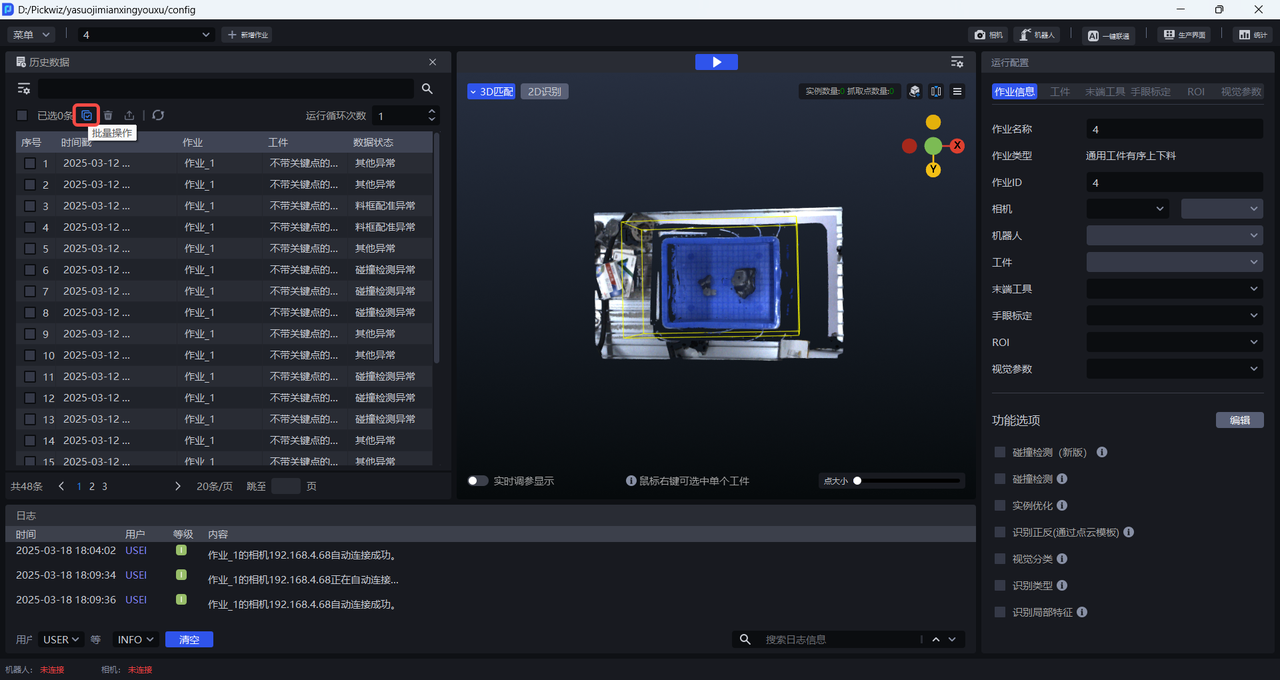1280x680 pixels.
Task: Enable the 碰撞检测 (新版) checkbox
Action: [x=1000, y=452]
